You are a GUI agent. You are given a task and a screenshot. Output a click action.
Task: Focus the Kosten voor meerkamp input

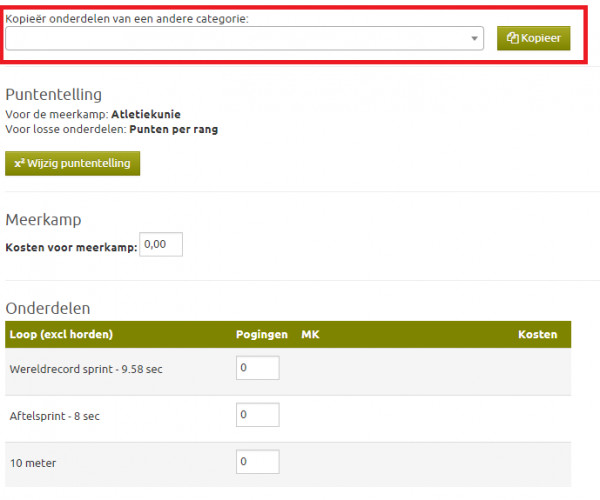pyautogui.click(x=161, y=243)
